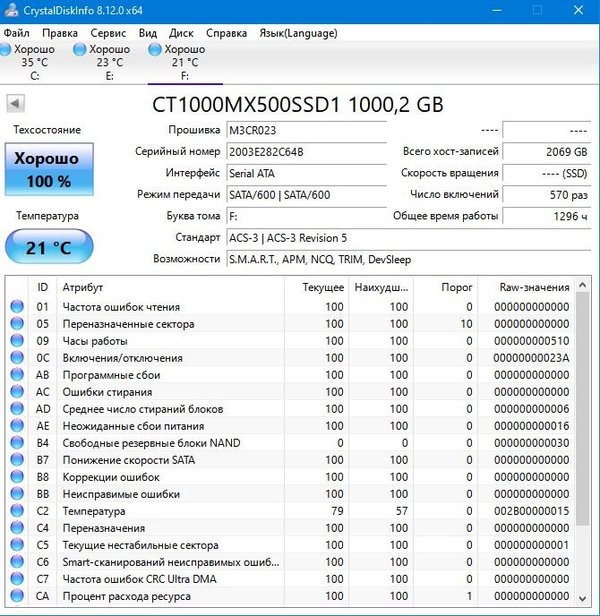
Task: Click status orb for drive C:
Action: point(6,49)
